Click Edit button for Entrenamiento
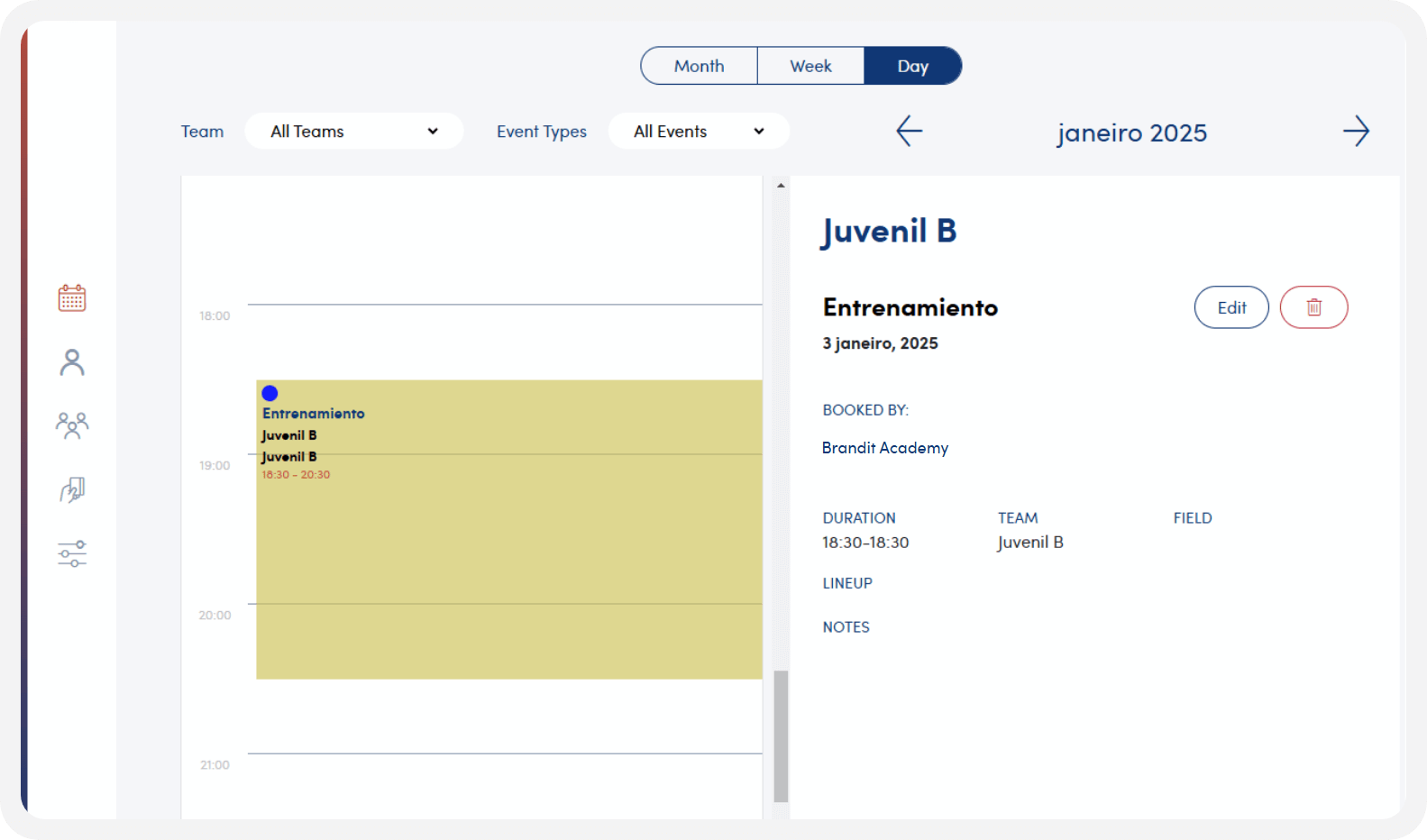1427x840 pixels. click(1231, 307)
